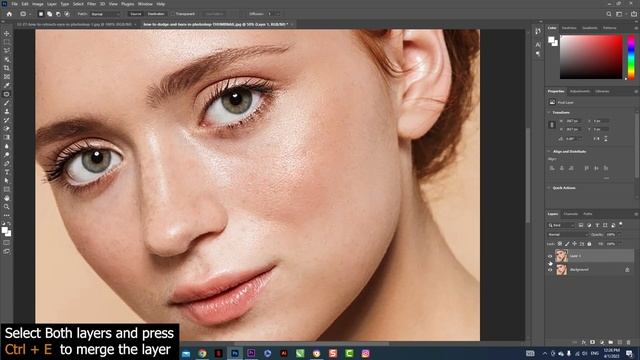Select the Zoom tool in toolbar
This screenshot has height=360, width=640.
coord(7,207)
